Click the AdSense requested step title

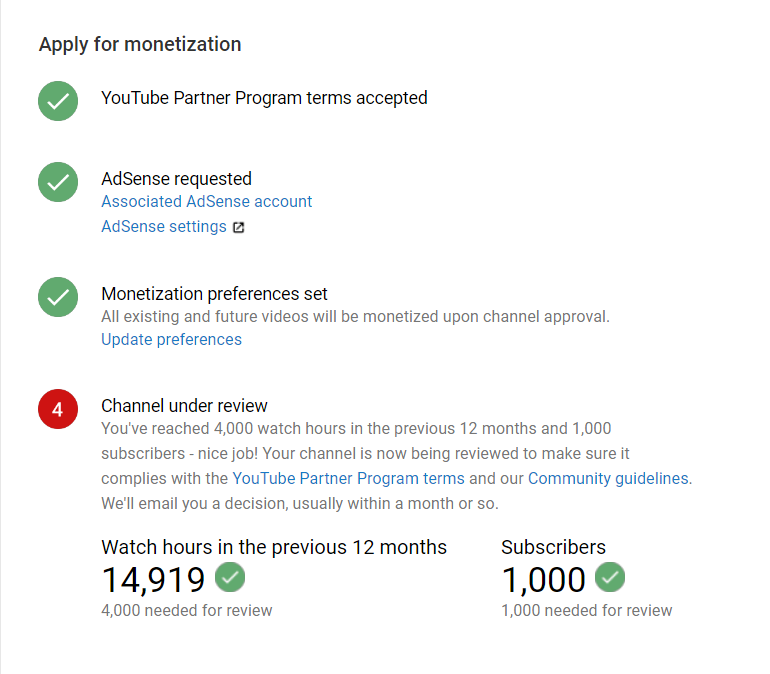coord(176,179)
